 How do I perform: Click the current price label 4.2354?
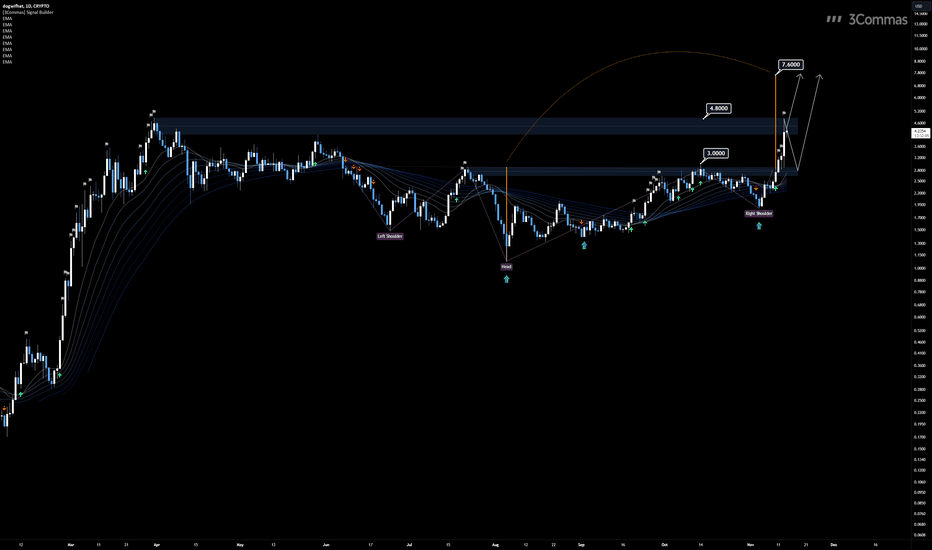[920, 131]
